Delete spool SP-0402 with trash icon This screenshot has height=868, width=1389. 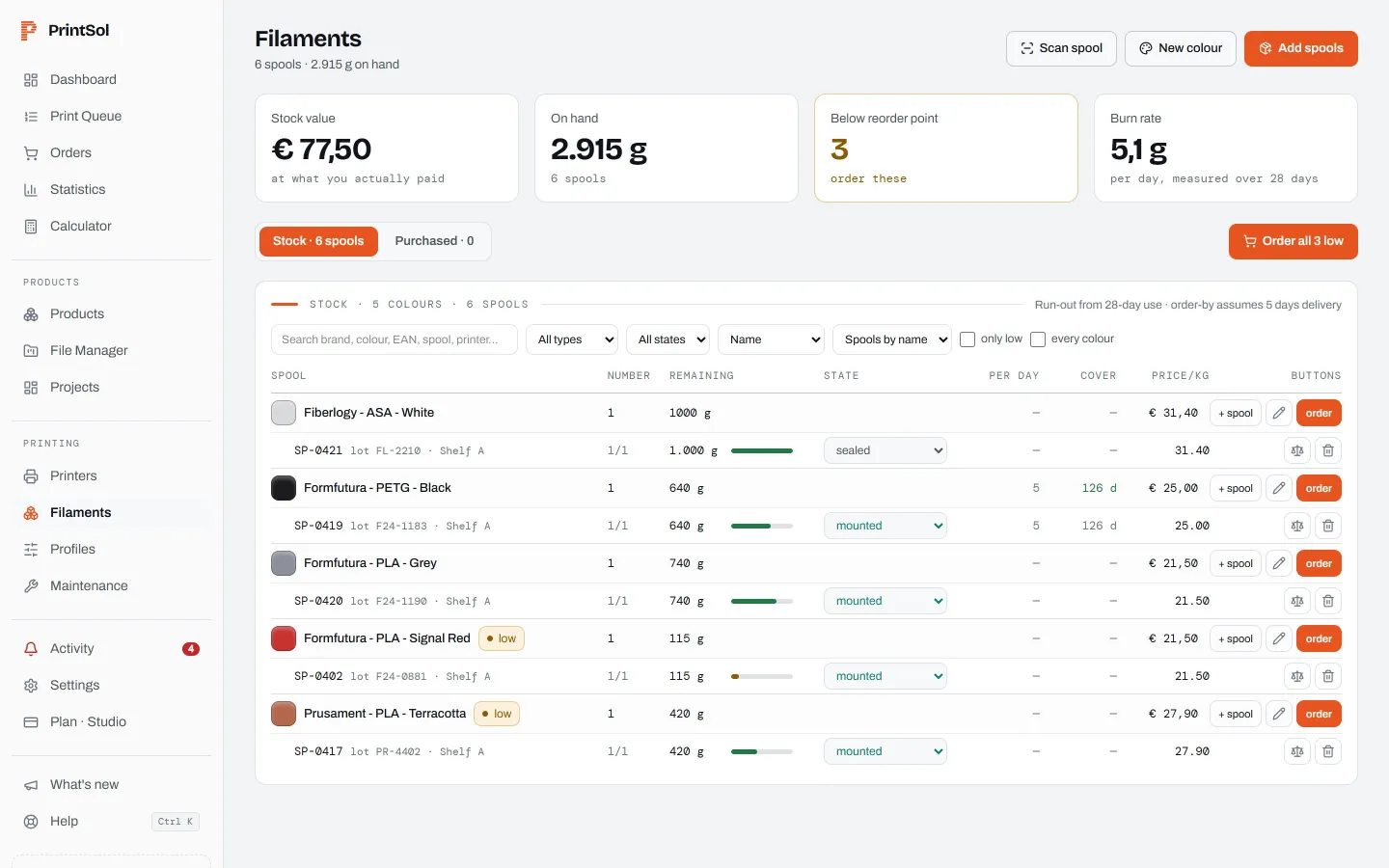point(1328,676)
